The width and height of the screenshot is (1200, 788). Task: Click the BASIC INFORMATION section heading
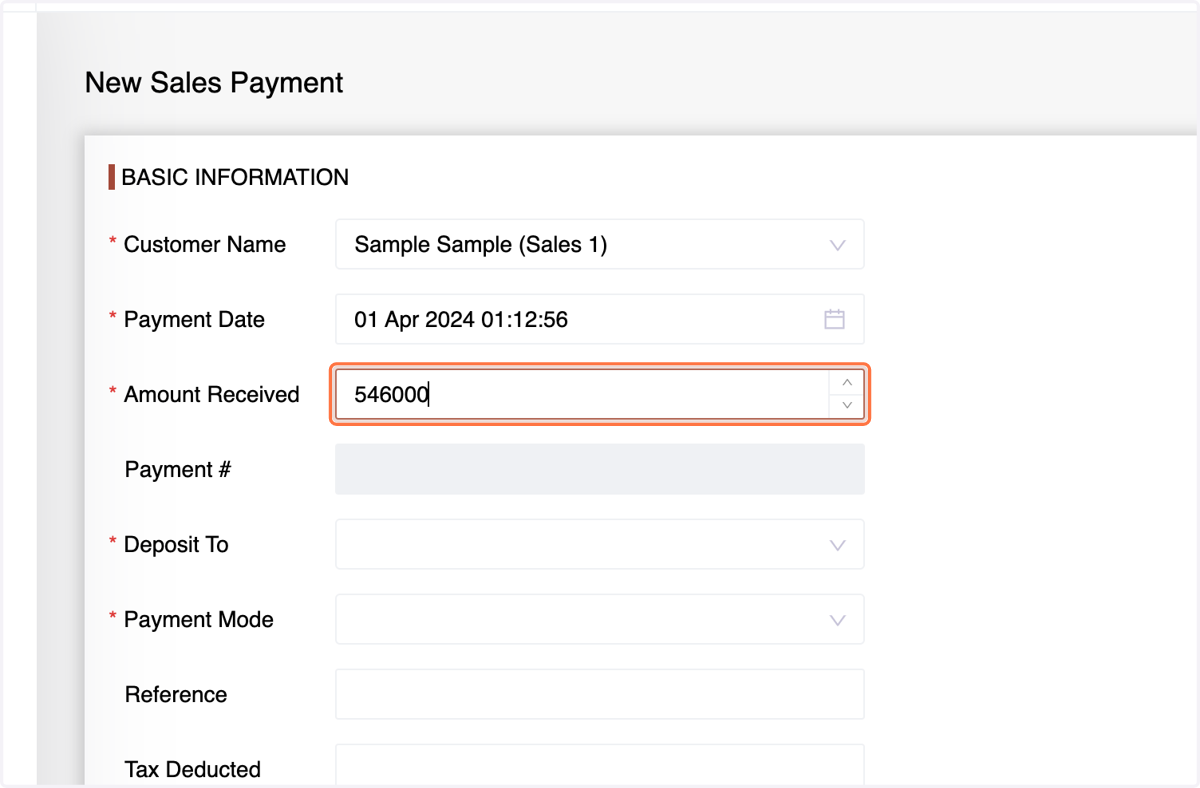(235, 178)
